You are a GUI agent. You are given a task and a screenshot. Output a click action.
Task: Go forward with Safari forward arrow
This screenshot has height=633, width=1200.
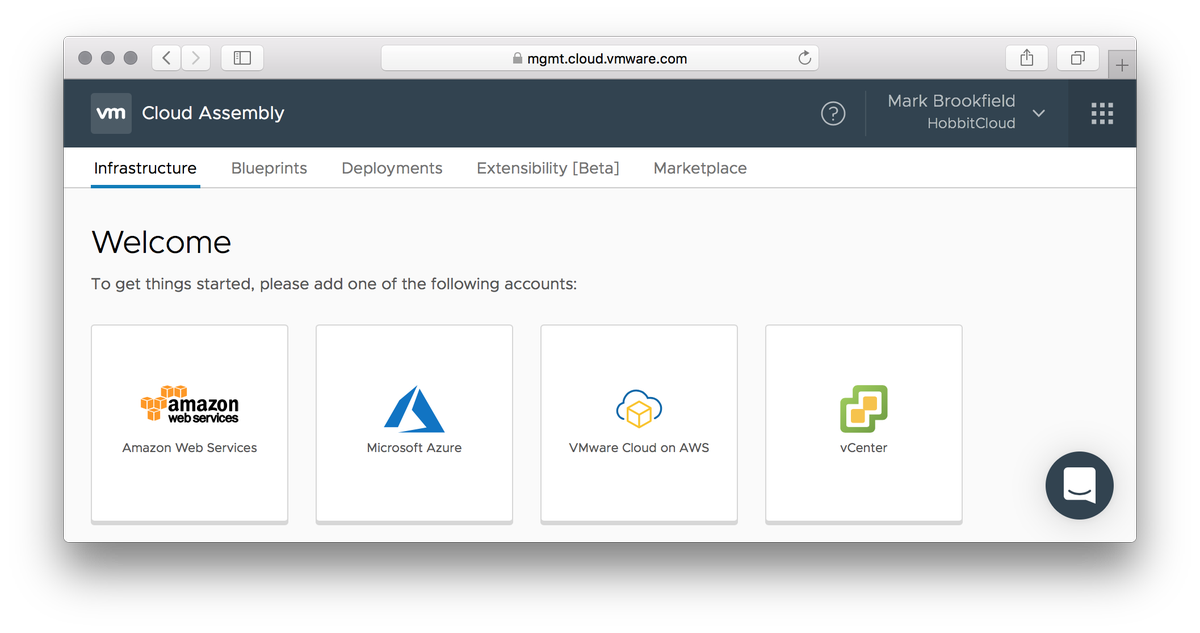coord(196,58)
